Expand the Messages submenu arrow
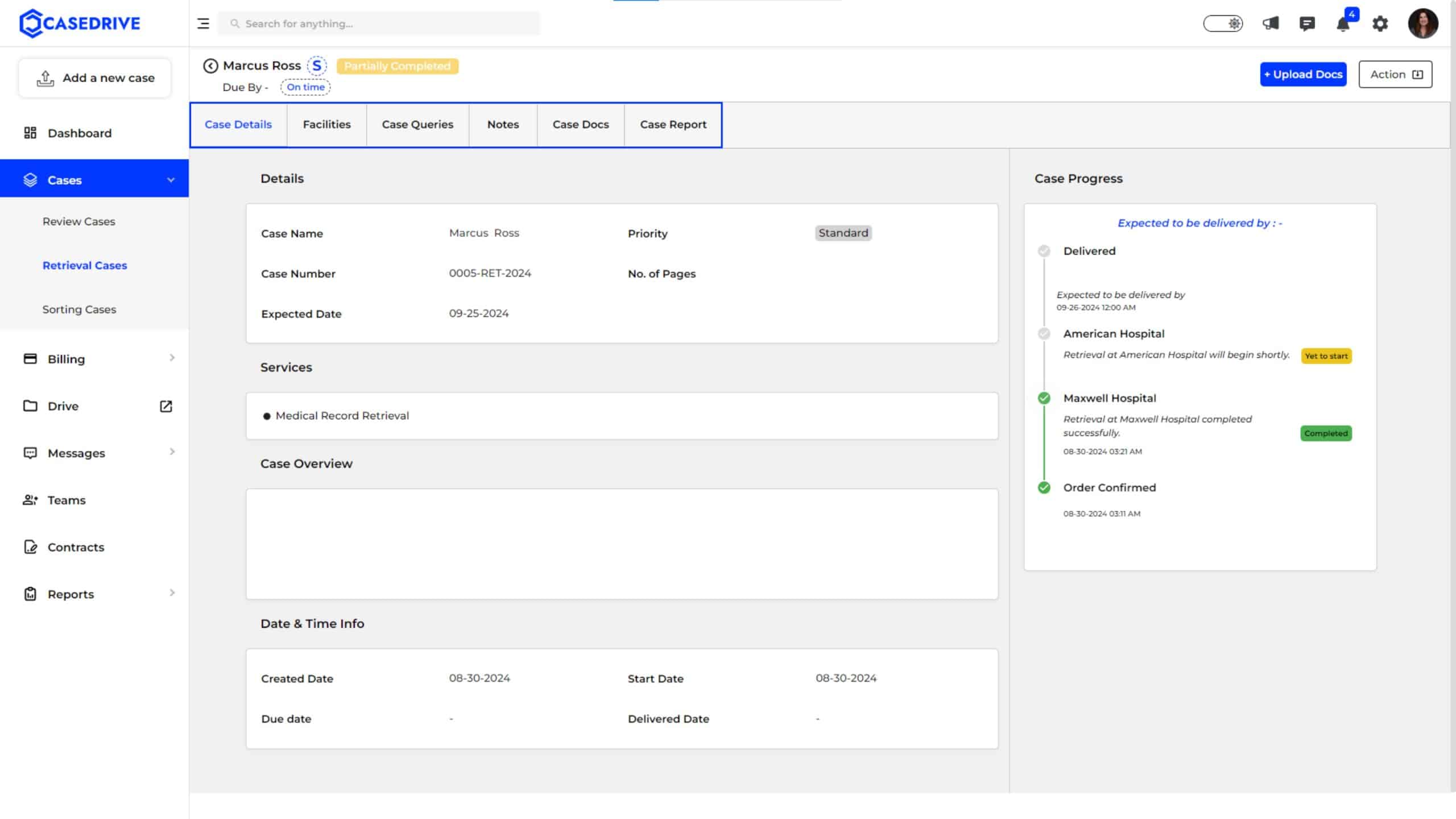The image size is (1456, 819). [x=172, y=452]
